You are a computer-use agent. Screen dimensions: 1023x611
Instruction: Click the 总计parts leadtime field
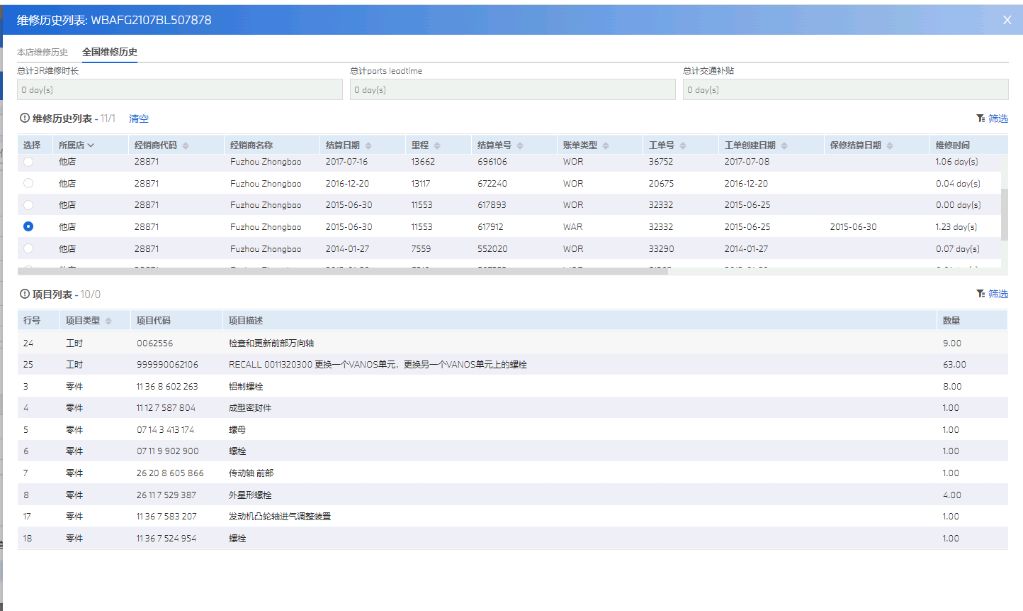(513, 90)
